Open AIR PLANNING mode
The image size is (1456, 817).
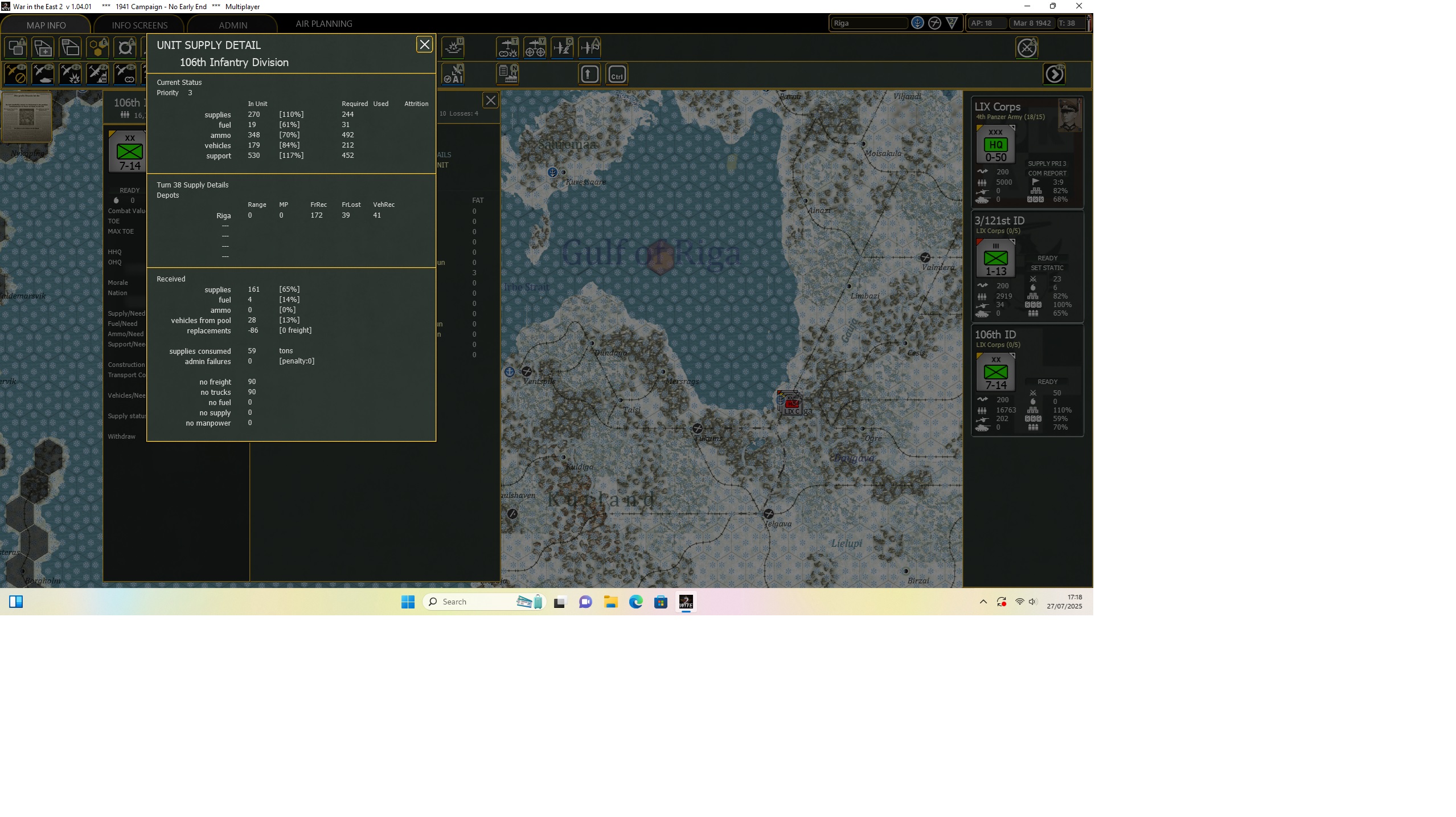coord(323,24)
